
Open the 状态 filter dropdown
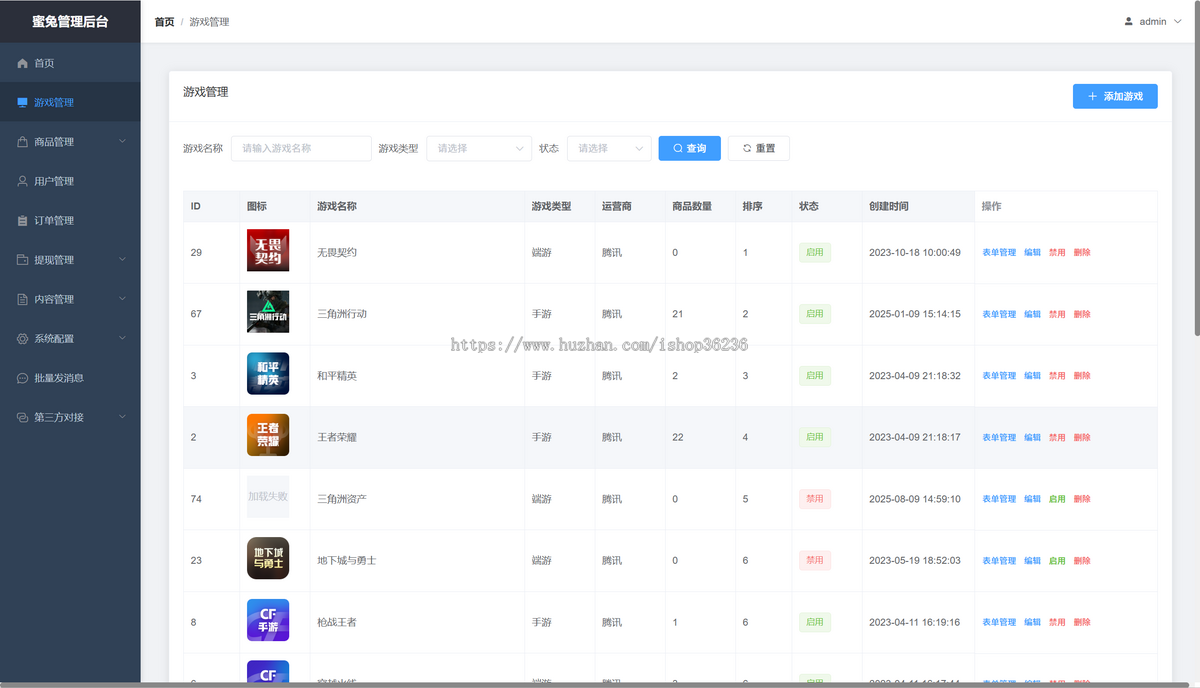pos(609,148)
